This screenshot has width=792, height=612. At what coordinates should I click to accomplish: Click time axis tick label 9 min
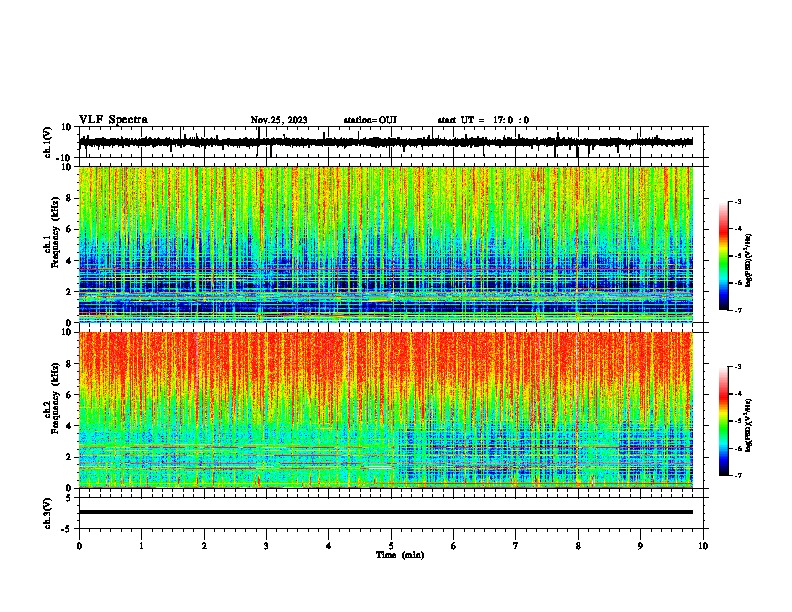[640, 546]
